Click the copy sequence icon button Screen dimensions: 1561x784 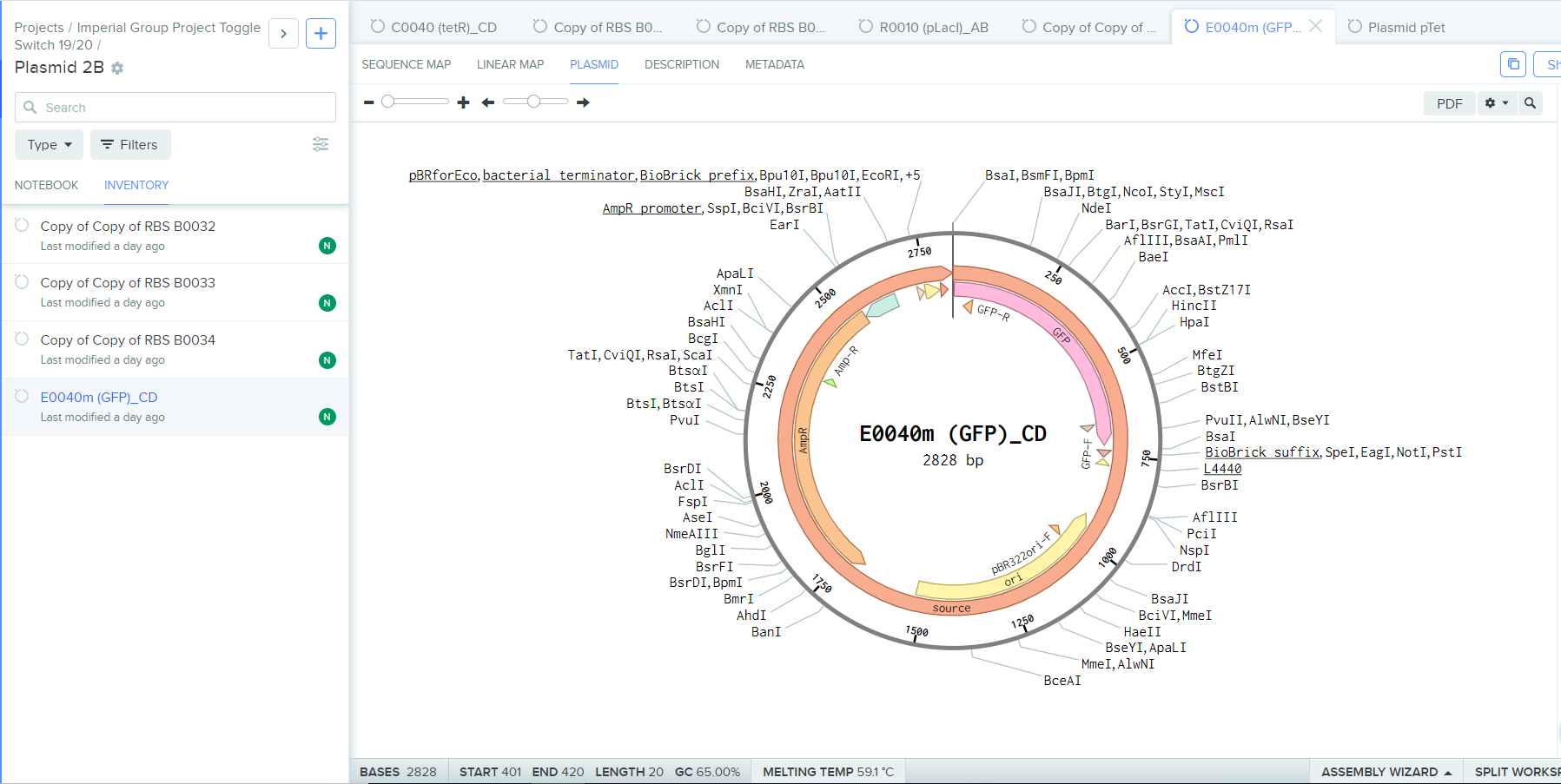(1513, 64)
